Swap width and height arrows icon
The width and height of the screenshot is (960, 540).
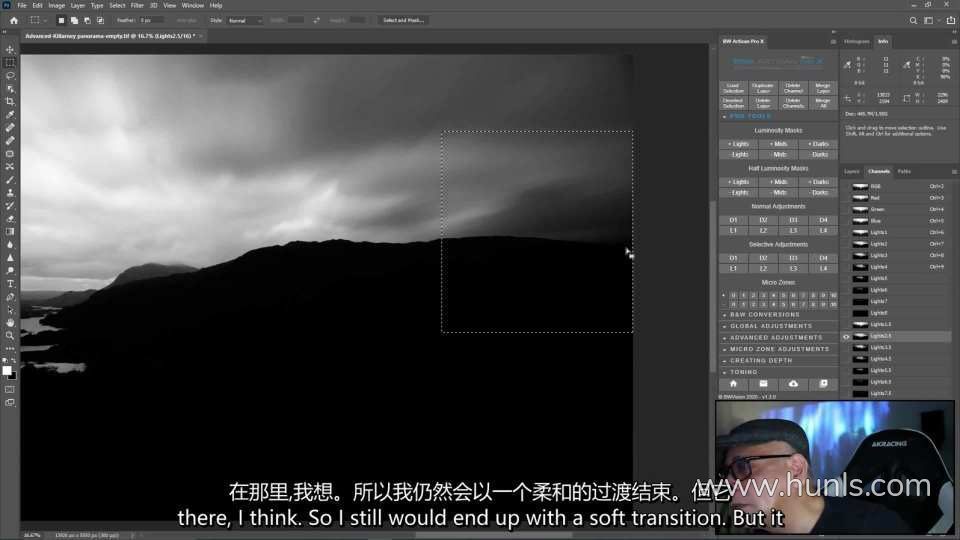[316, 20]
